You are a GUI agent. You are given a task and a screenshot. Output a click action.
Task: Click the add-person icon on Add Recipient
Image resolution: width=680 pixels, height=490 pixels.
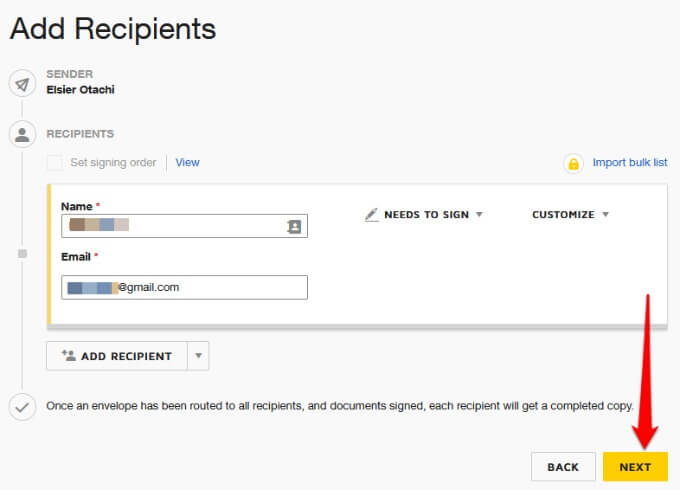point(69,356)
